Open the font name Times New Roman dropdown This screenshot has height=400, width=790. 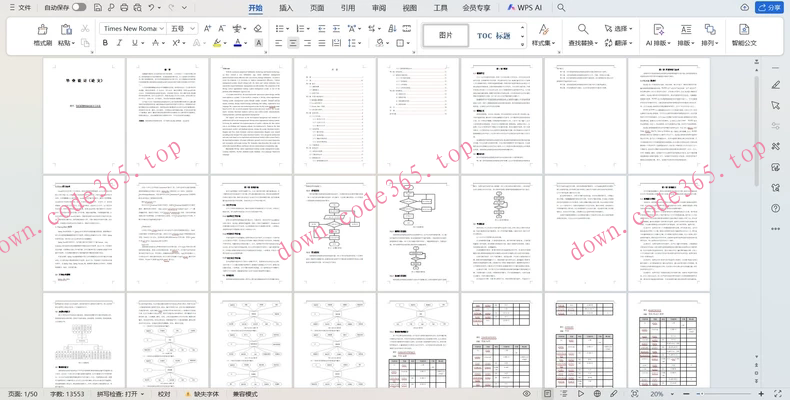pos(162,29)
